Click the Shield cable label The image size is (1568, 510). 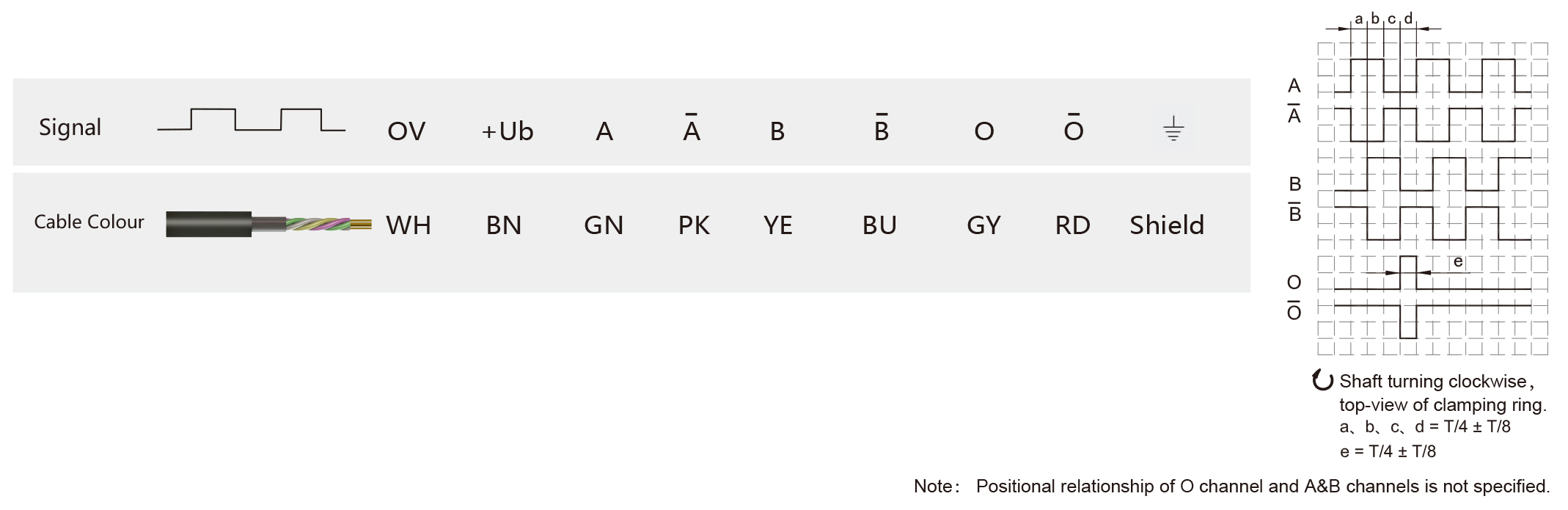(1167, 225)
